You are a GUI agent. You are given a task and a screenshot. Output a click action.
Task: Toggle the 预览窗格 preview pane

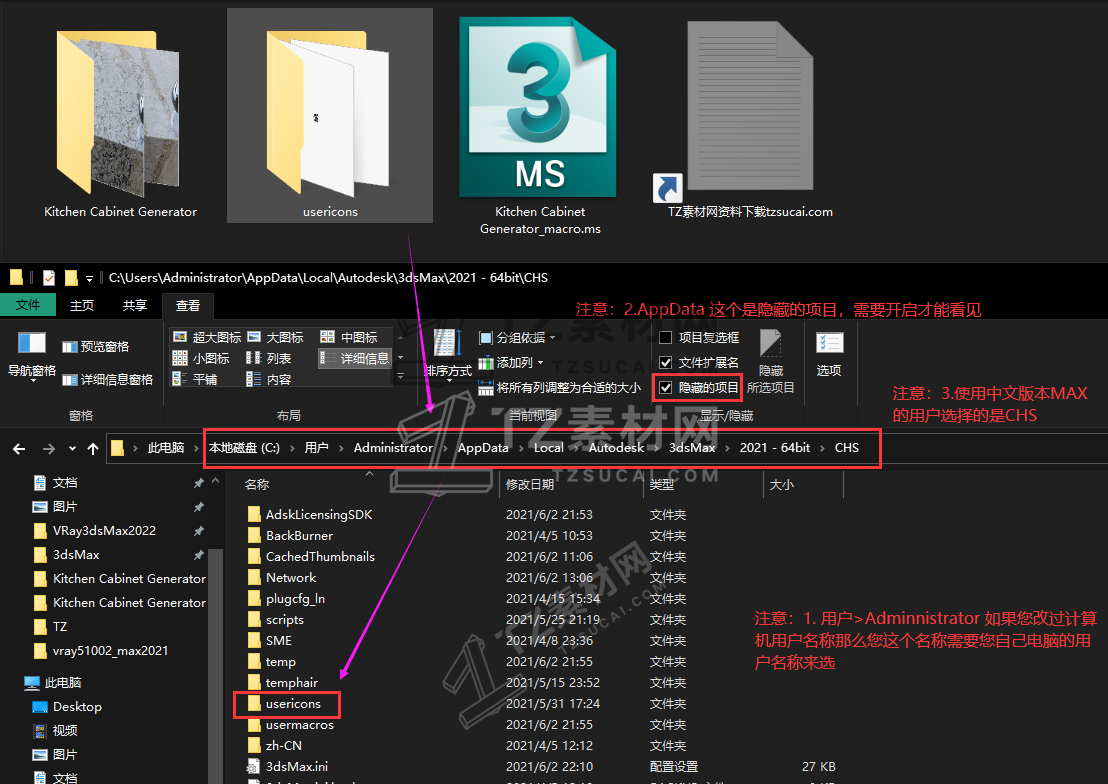[x=96, y=346]
